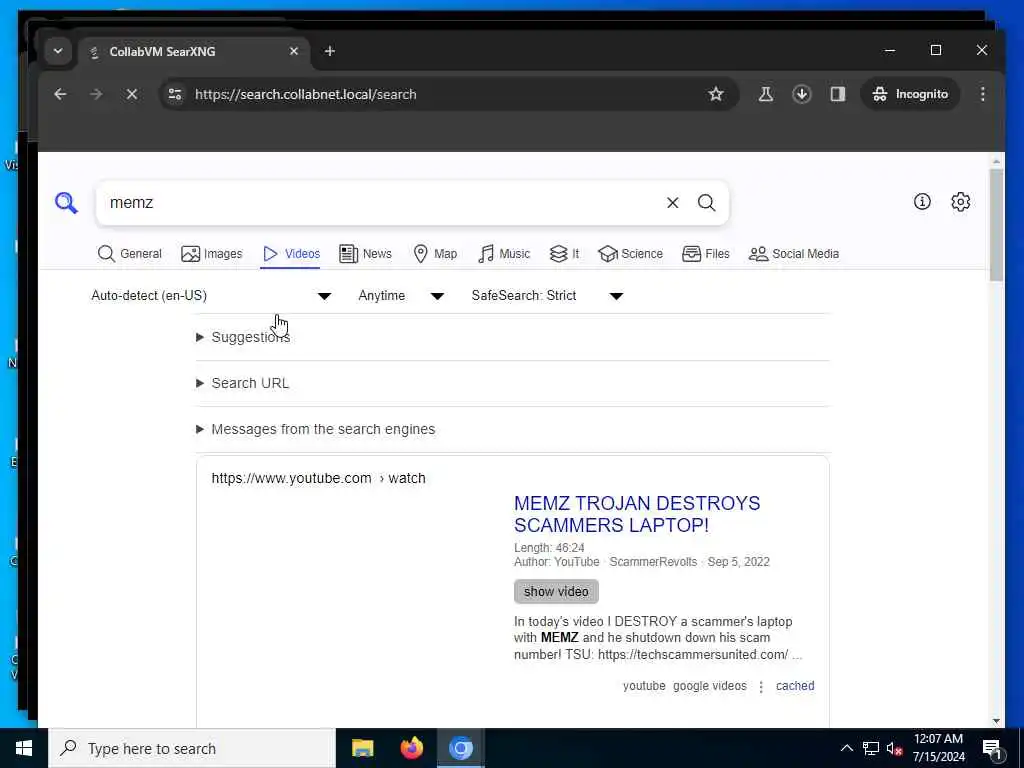
Task: Open File Explorer from taskbar
Action: (362, 748)
